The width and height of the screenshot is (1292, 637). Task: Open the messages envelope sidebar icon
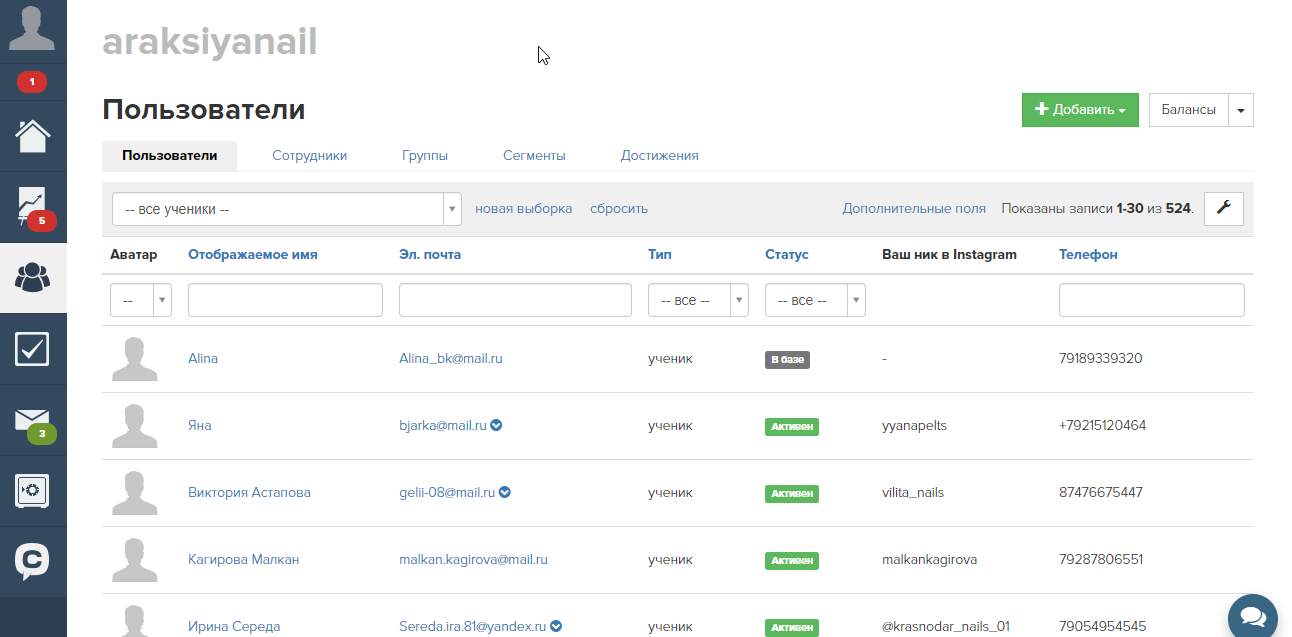pos(33,420)
